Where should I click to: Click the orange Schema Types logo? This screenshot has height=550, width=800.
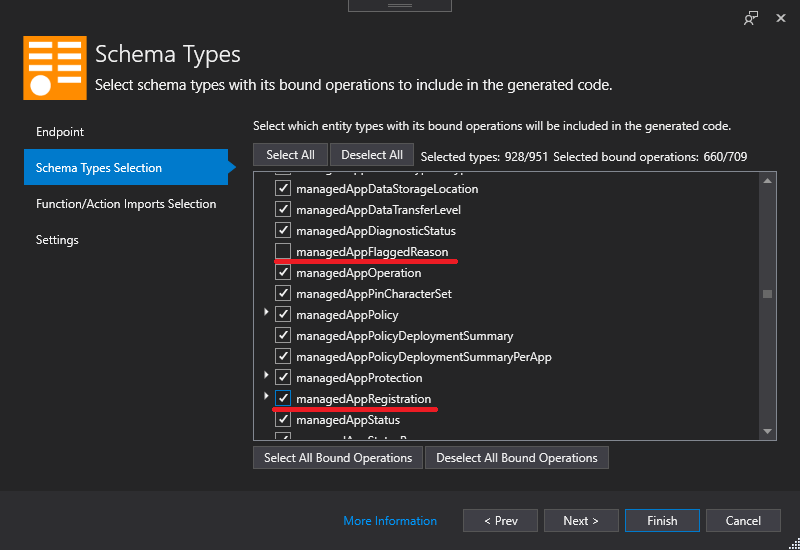55,68
